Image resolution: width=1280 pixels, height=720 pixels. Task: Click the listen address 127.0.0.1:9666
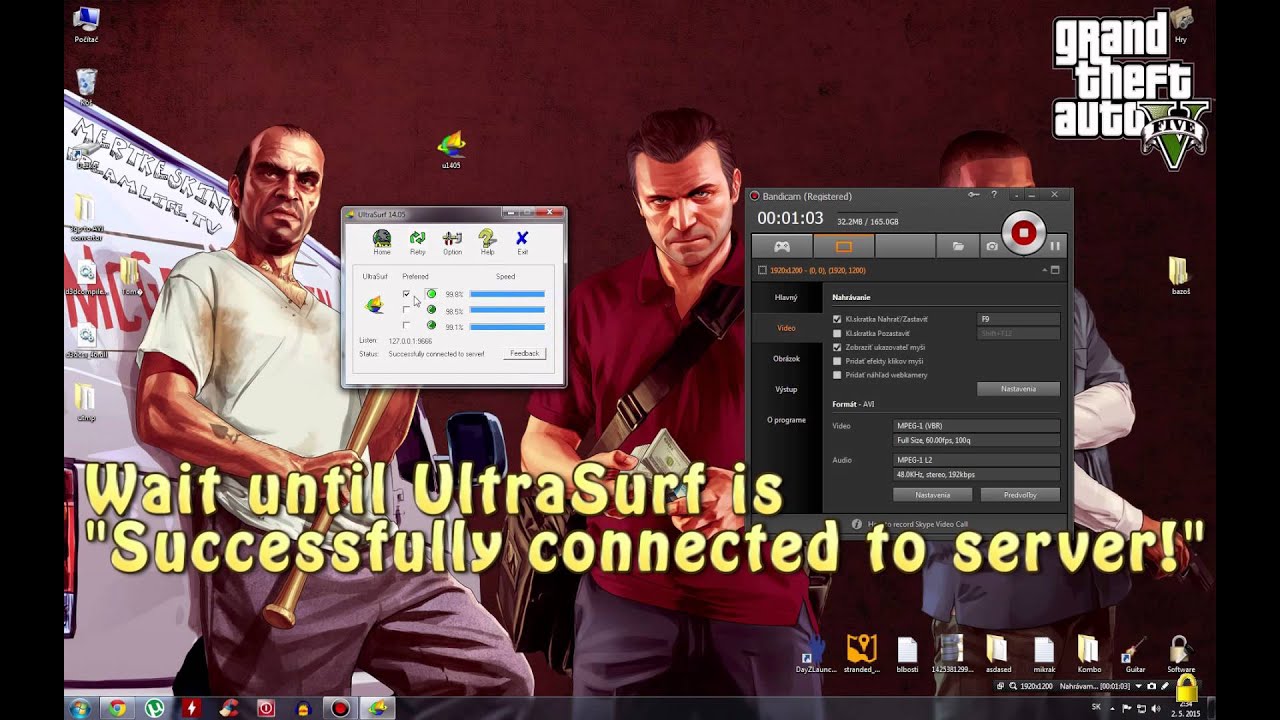pos(410,341)
